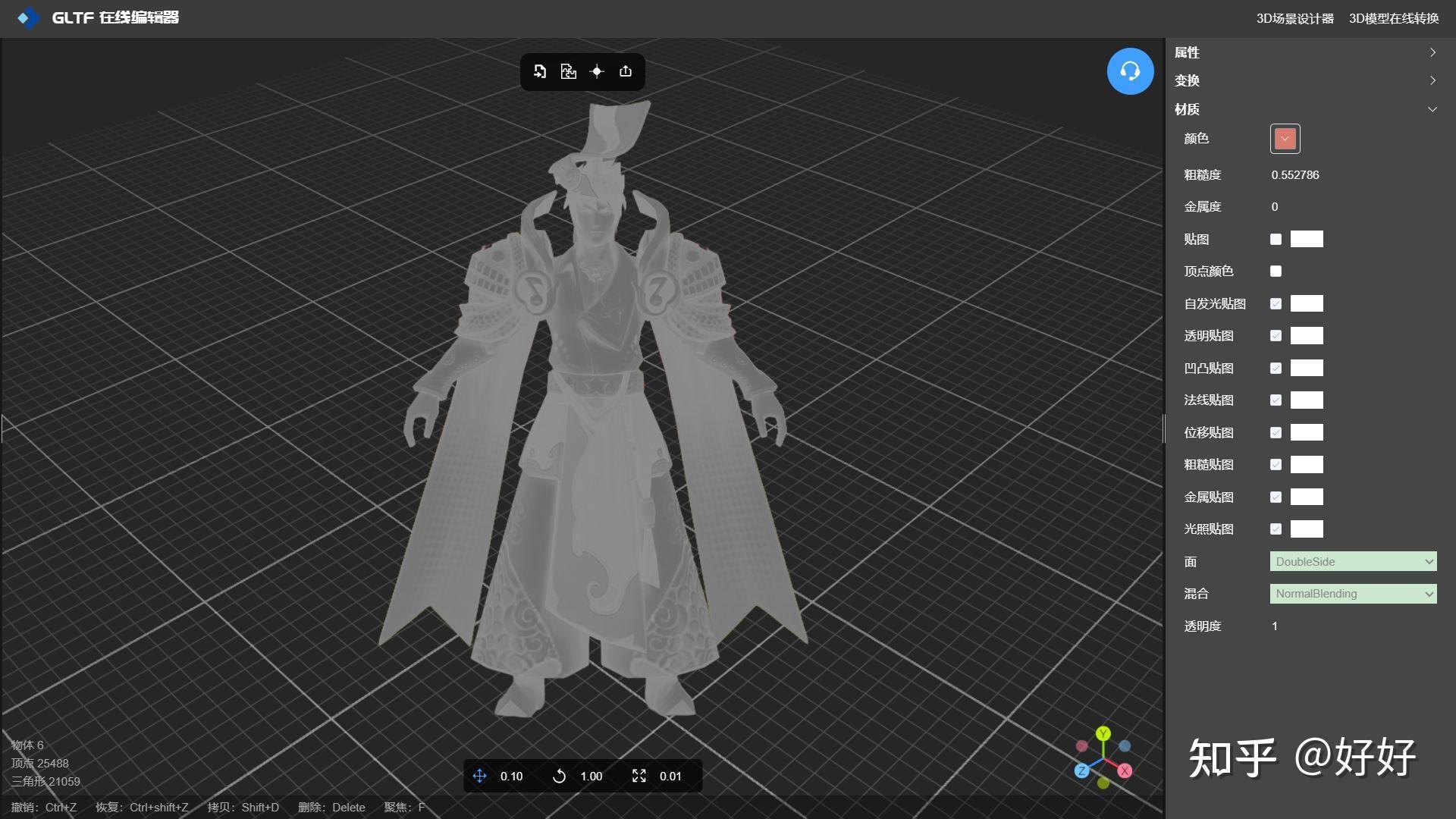Image resolution: width=1456 pixels, height=819 pixels.
Task: Open the headset customer support button
Action: click(1130, 71)
